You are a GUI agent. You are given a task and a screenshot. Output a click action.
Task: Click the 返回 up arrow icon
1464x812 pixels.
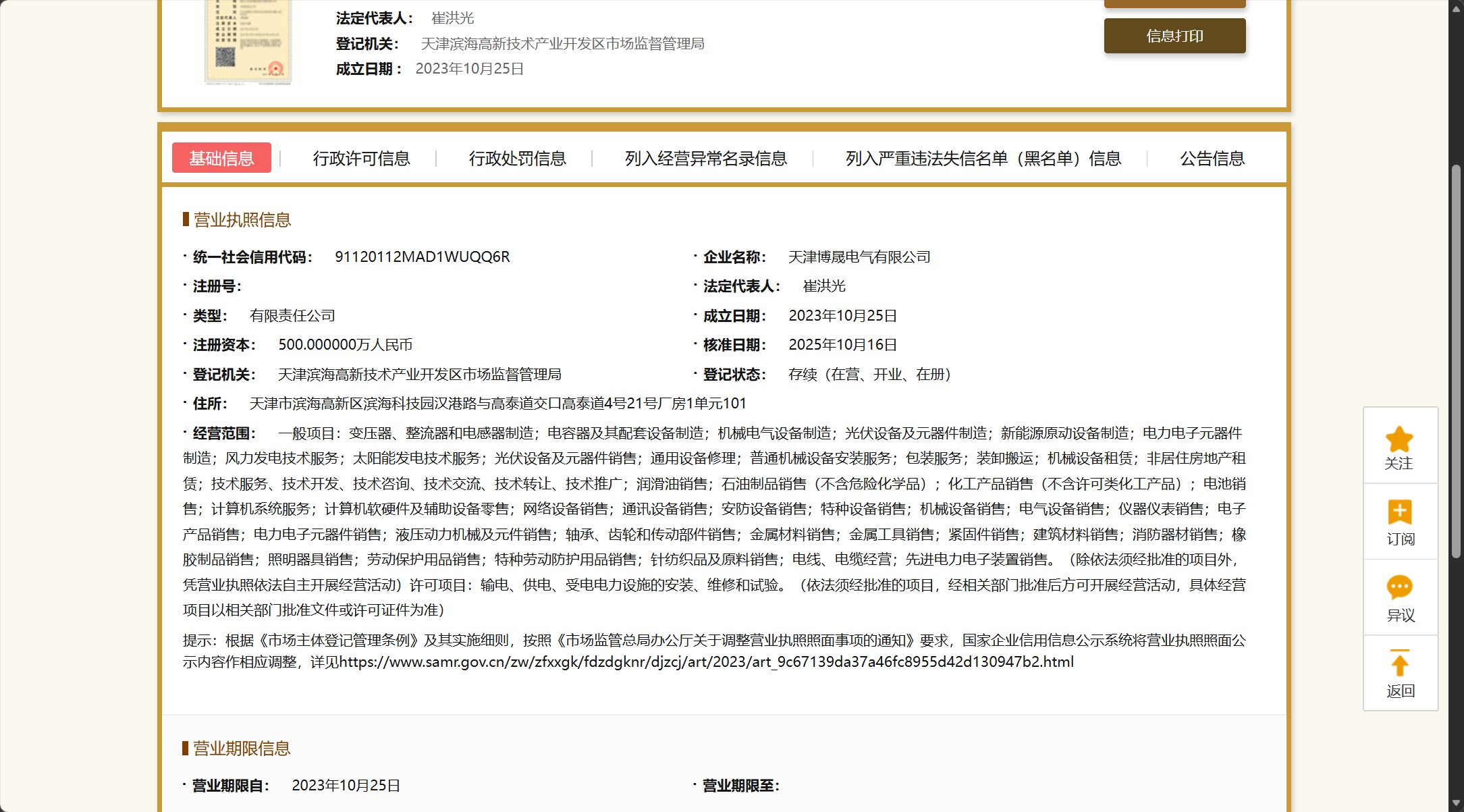(x=1399, y=664)
